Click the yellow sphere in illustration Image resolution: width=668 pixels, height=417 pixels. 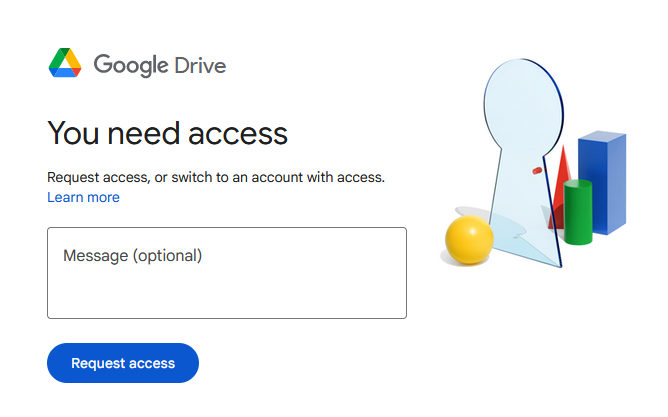469,239
